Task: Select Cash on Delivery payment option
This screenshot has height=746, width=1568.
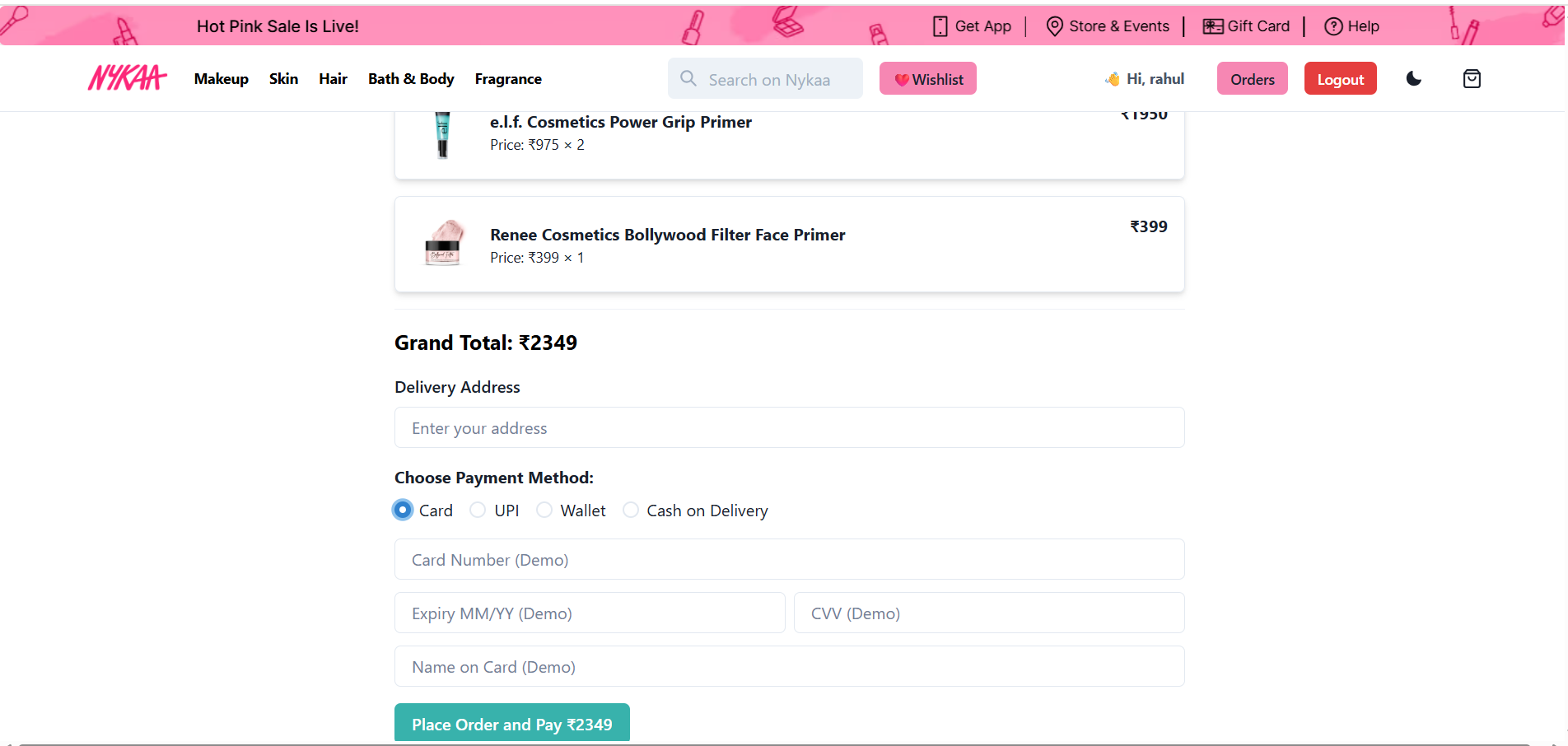Action: [631, 511]
